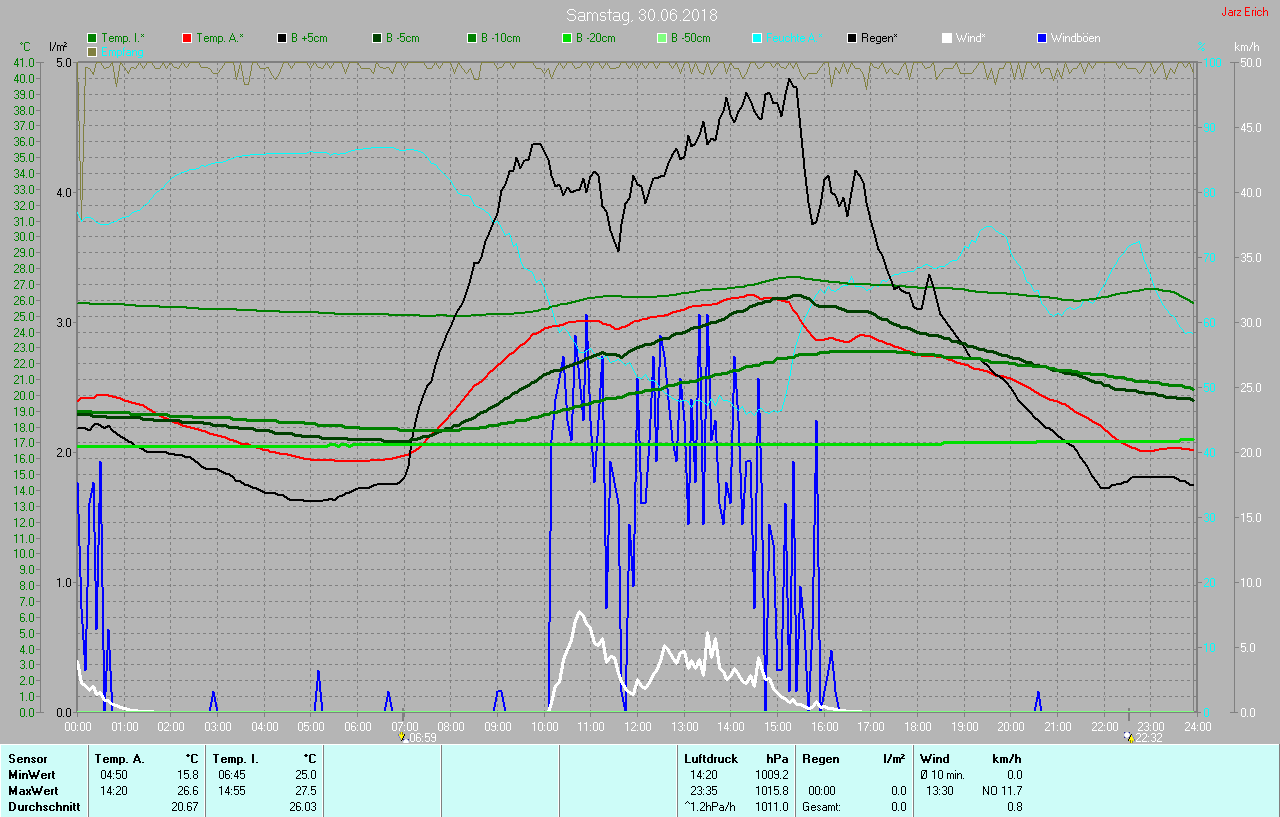The image size is (1280, 817).
Task: Click the date title Samstag, 30.06.2018
Action: [641, 15]
